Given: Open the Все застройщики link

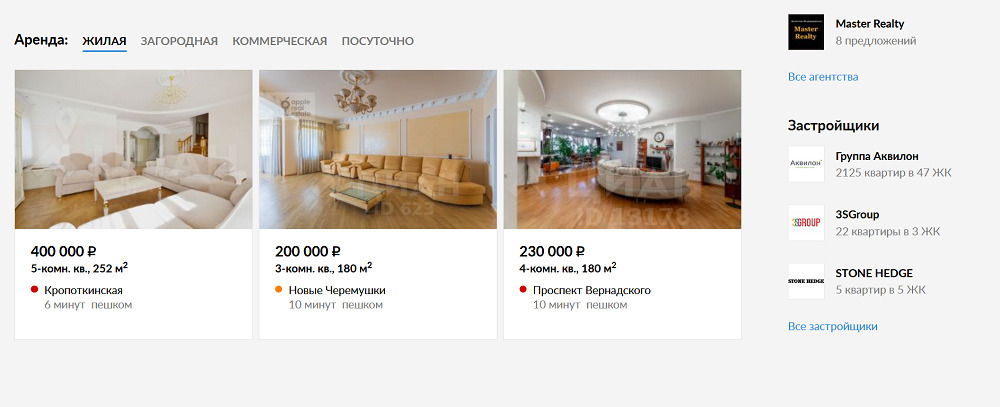Looking at the screenshot, I should coord(832,326).
